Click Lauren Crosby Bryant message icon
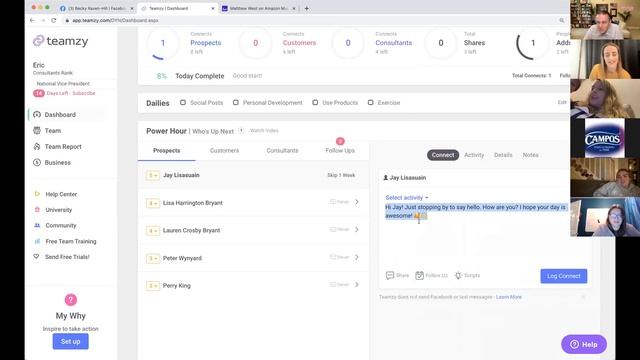640x360 pixels. click(x=333, y=229)
